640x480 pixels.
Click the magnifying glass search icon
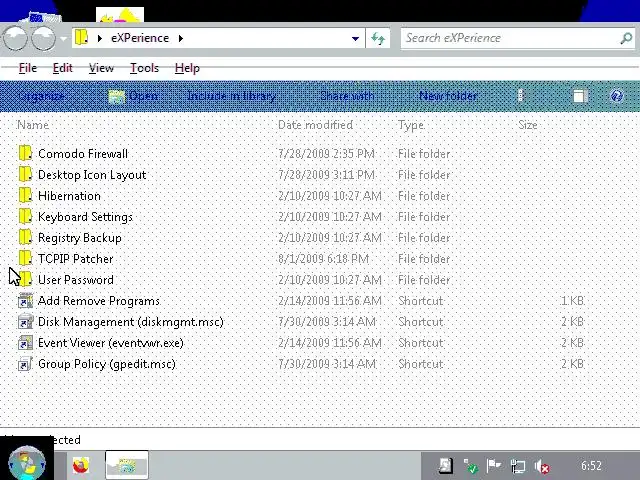(626, 38)
